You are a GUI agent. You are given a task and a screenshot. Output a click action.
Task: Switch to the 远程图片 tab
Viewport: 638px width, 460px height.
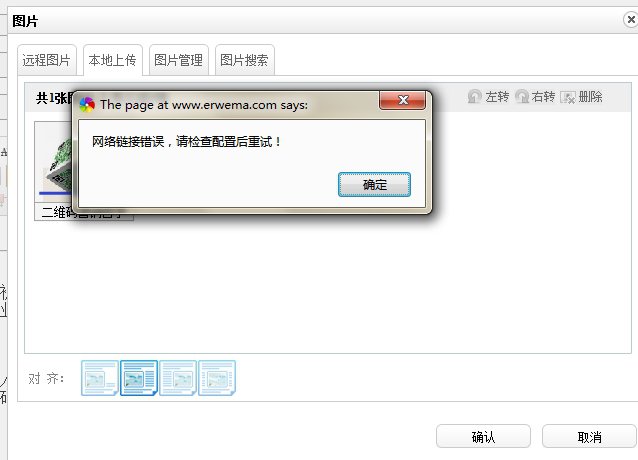click(46, 60)
